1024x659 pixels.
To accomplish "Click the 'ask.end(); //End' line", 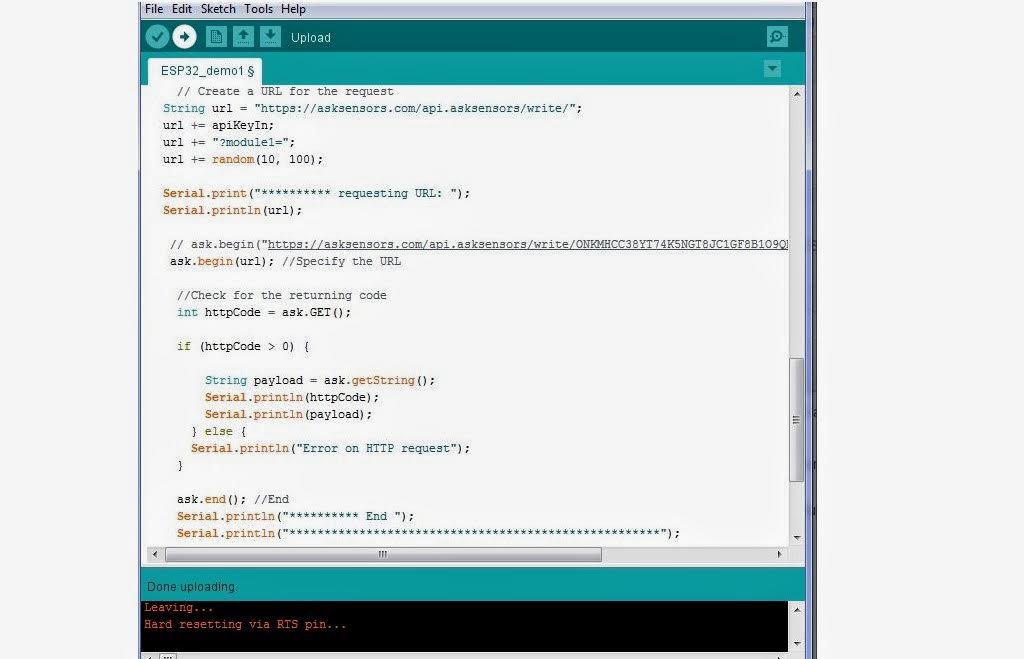I will coord(232,499).
